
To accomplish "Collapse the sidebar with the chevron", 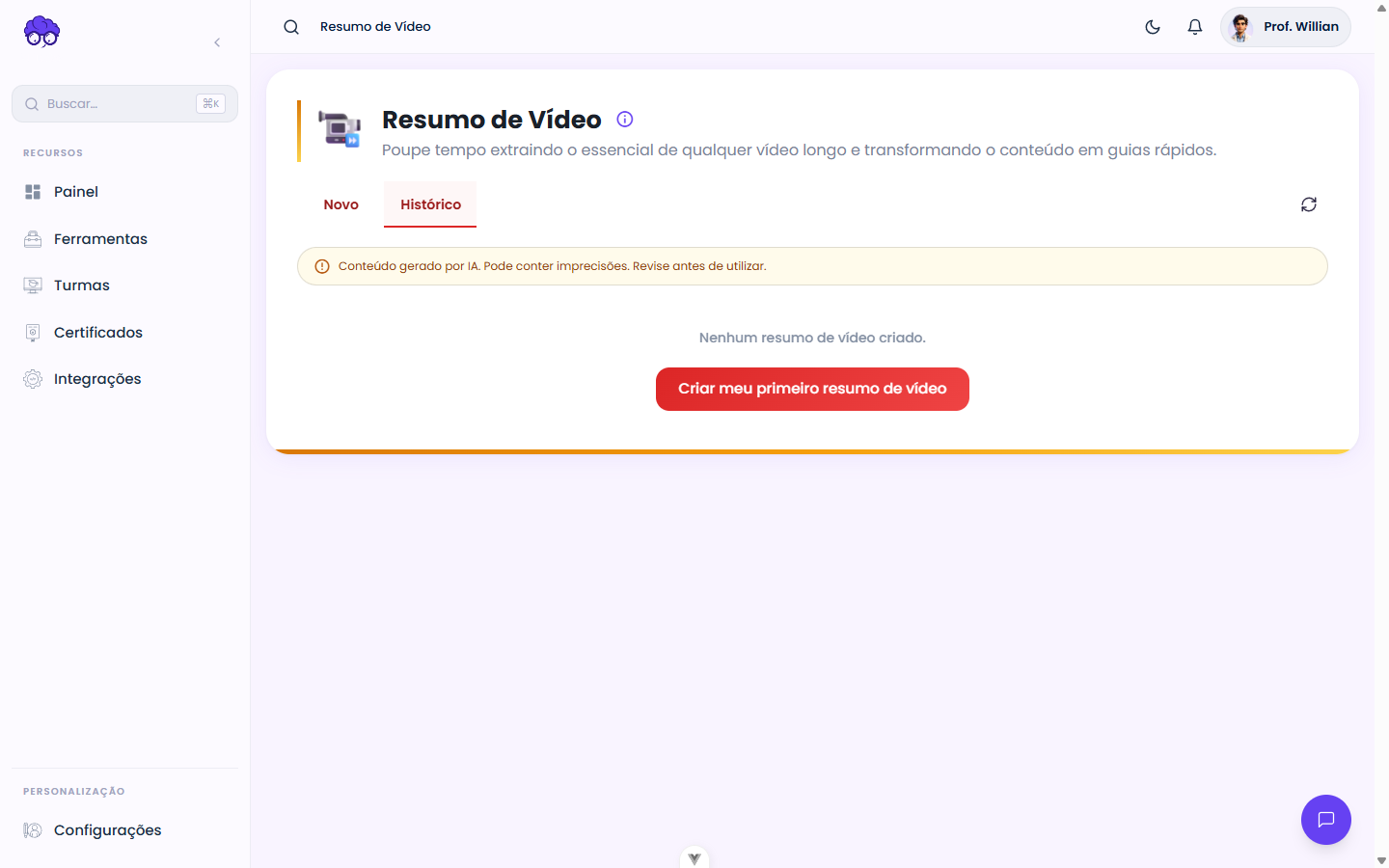I will [217, 42].
